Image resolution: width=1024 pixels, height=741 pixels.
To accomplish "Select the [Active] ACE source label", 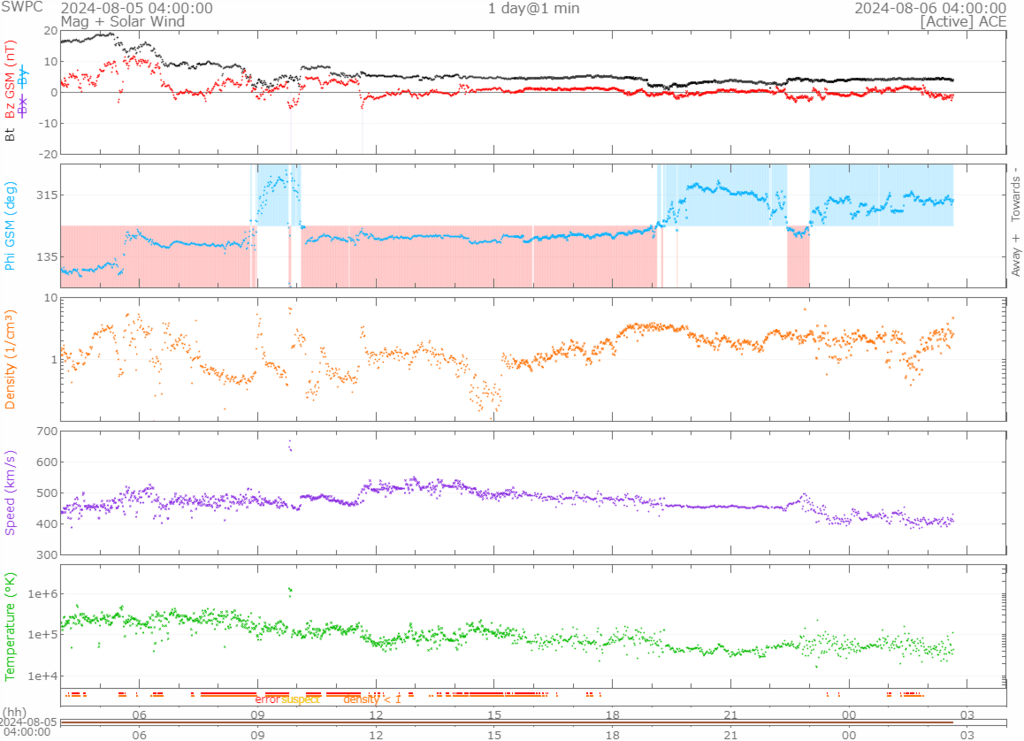I will [x=963, y=22].
